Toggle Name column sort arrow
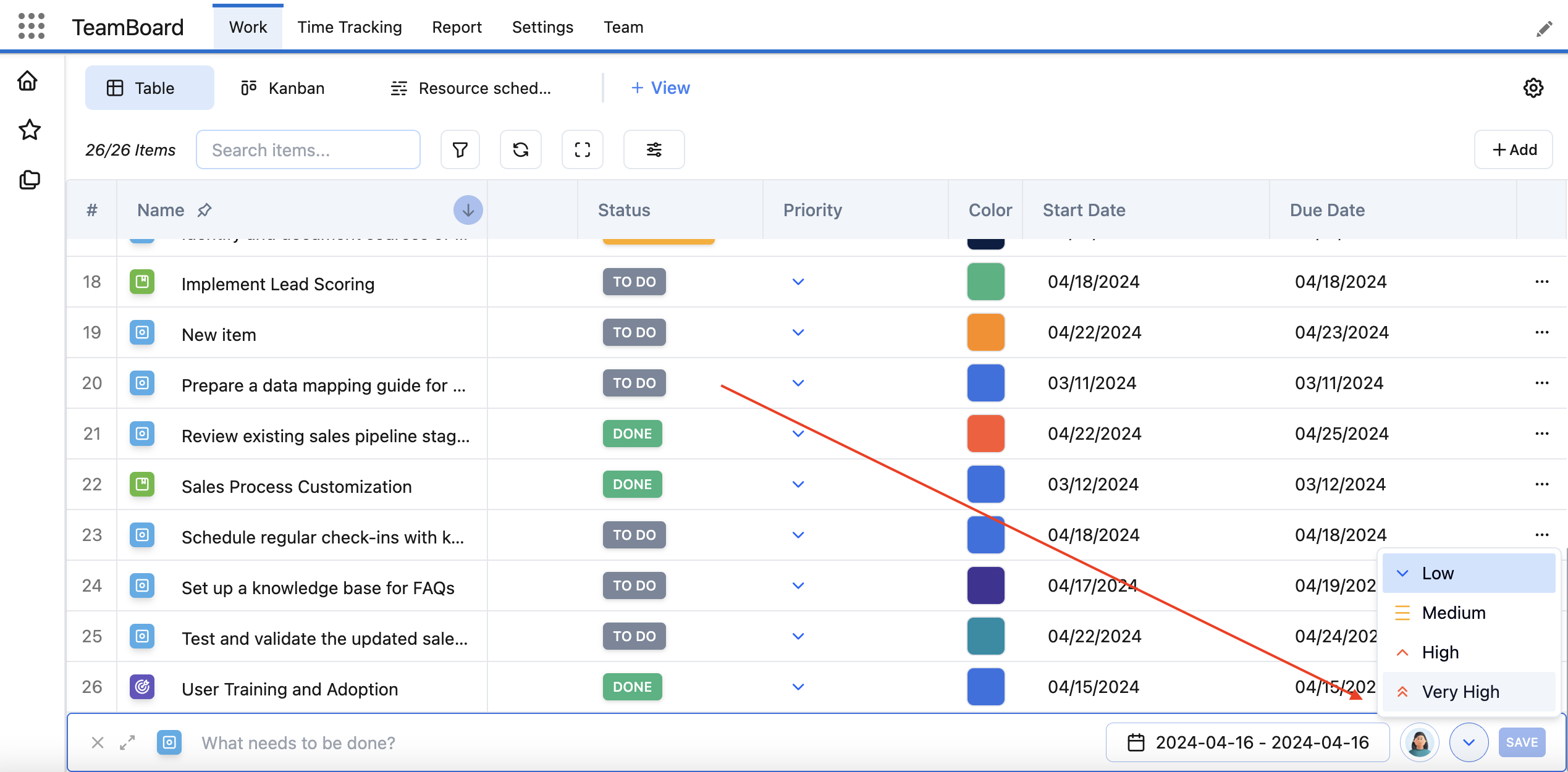Screen dimensions: 1568x772 click(468, 210)
